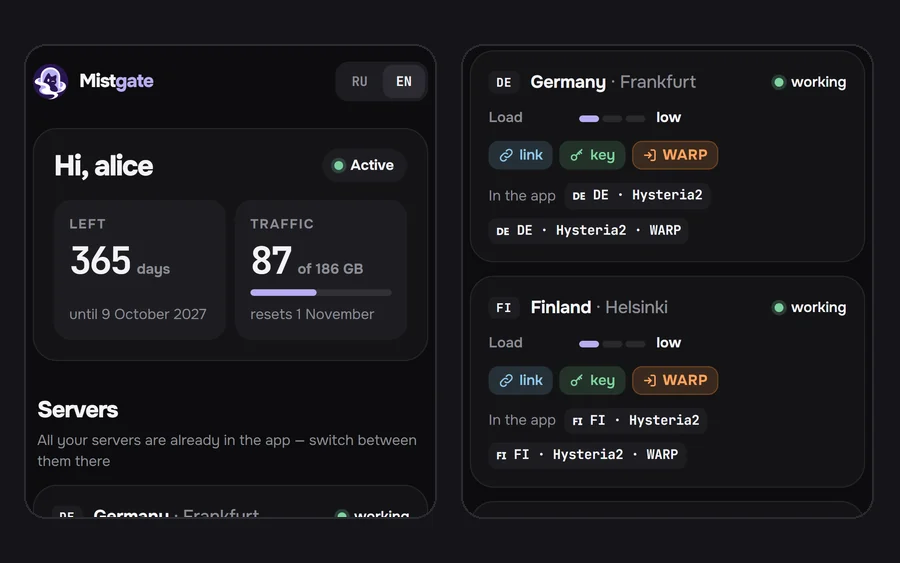Click the key icon in Finland card
This screenshot has height=563, width=900.
[576, 380]
